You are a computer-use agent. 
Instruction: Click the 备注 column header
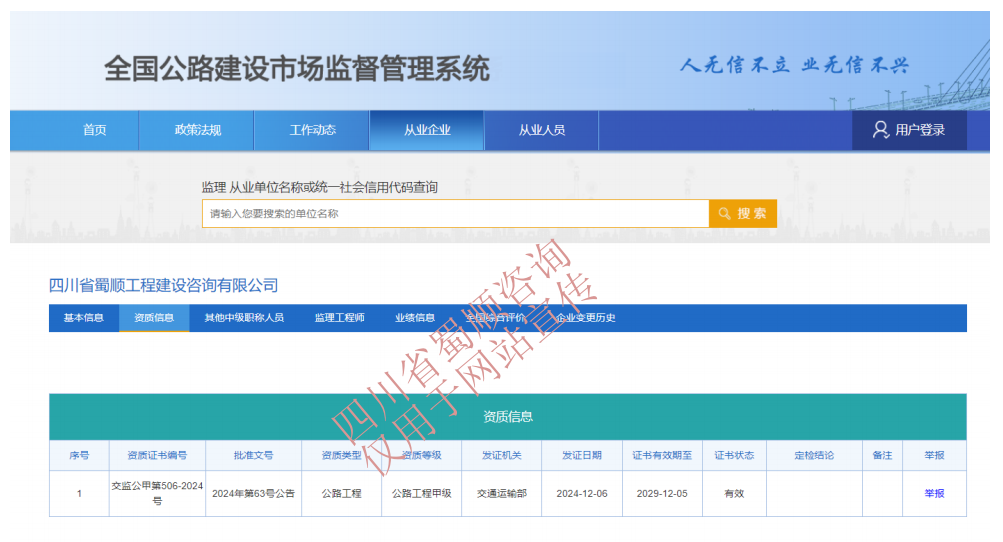click(x=882, y=456)
